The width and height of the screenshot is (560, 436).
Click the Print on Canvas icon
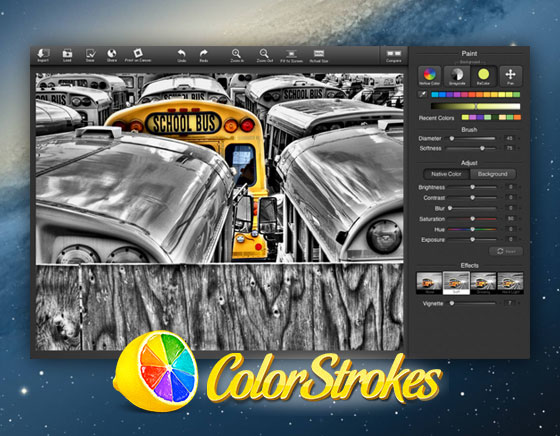point(138,56)
